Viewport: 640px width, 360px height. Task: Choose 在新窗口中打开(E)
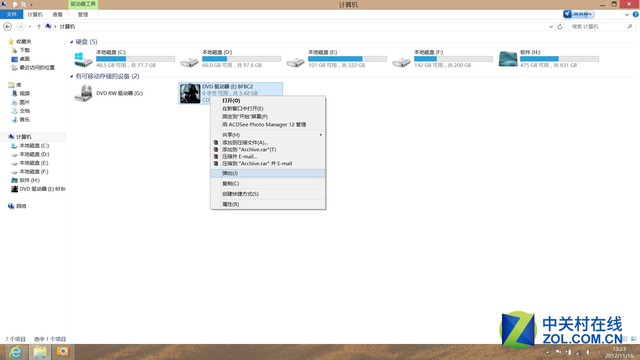[268, 109]
